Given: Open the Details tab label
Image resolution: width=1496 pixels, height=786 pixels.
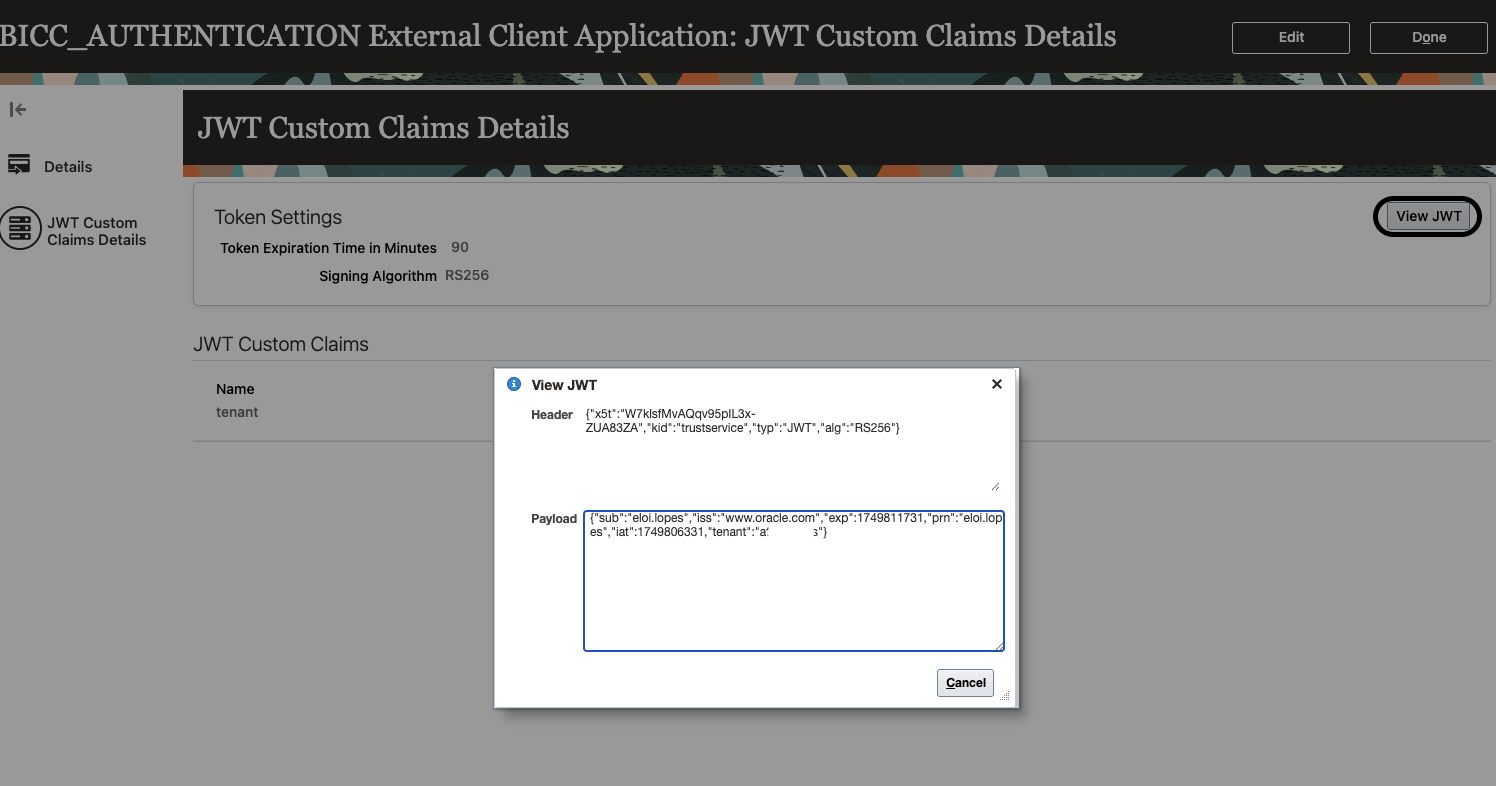Looking at the screenshot, I should [x=68, y=167].
